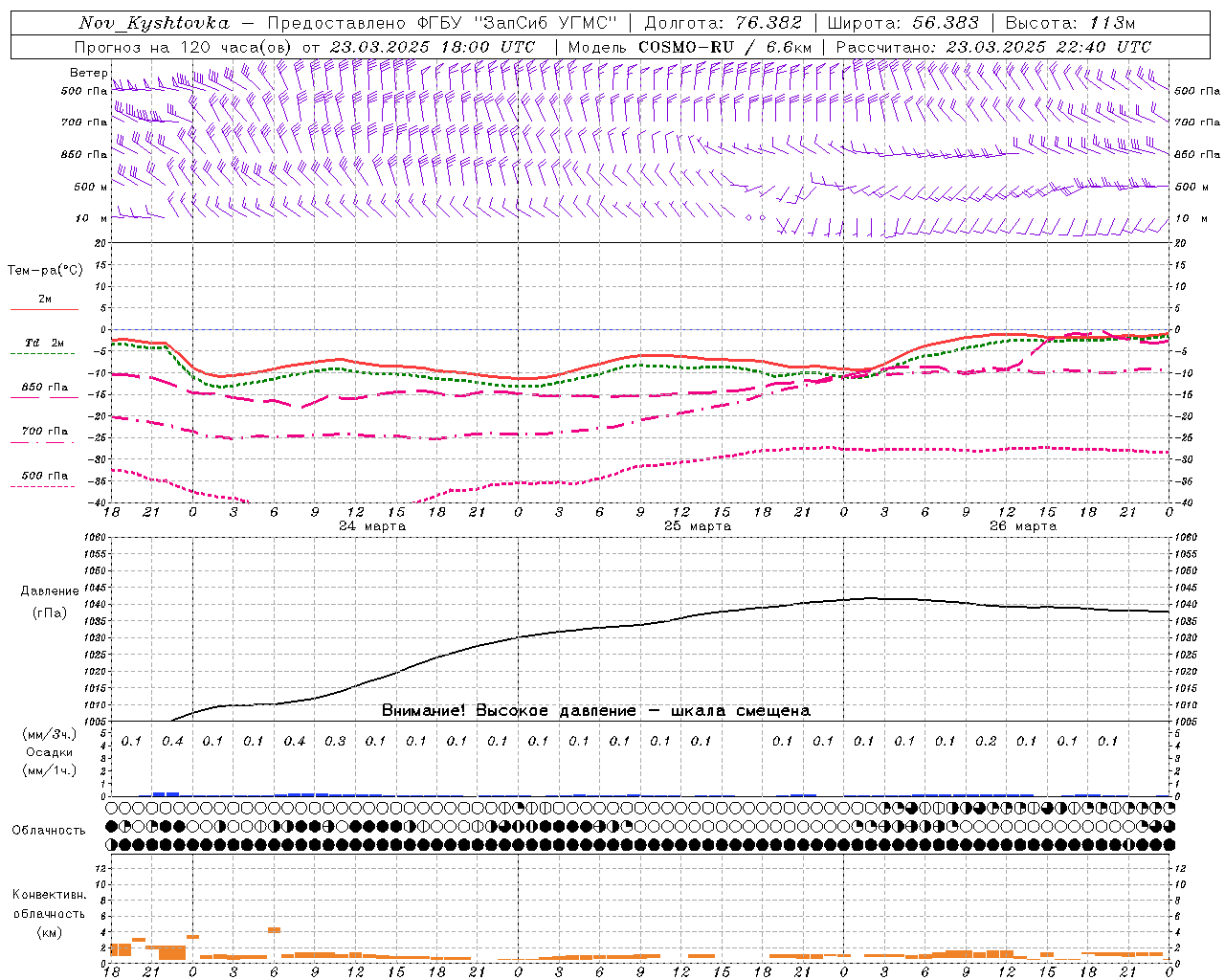The height and width of the screenshot is (980, 1225).
Task: Click the 0.2 precipitation value
Action: [x=986, y=741]
